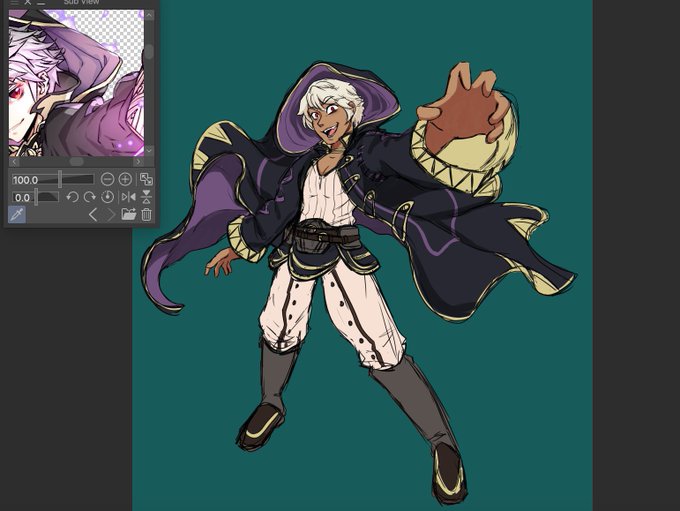Close the Sub View panel

28,2
